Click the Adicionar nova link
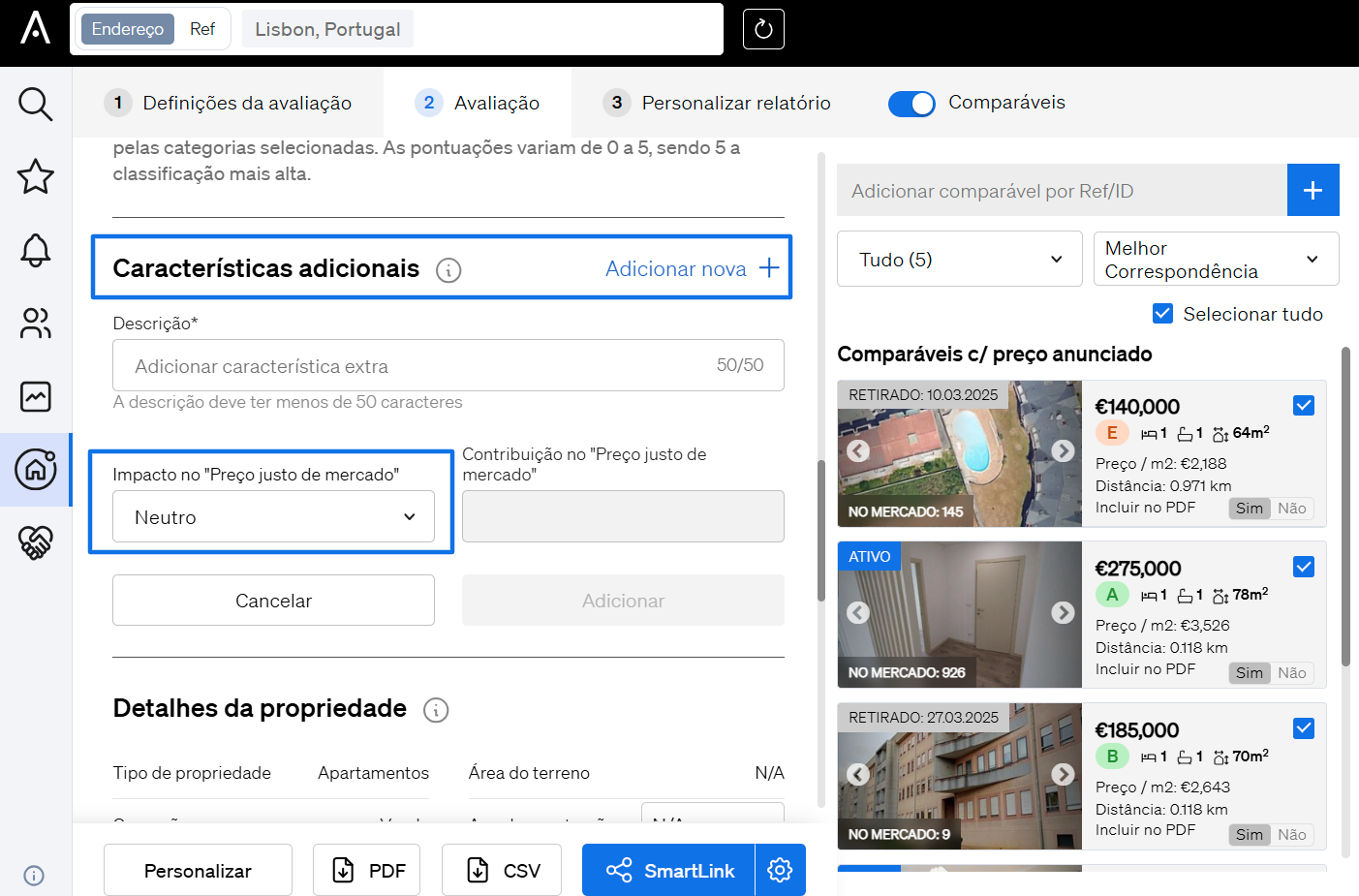This screenshot has height=896, width=1359. point(692,268)
